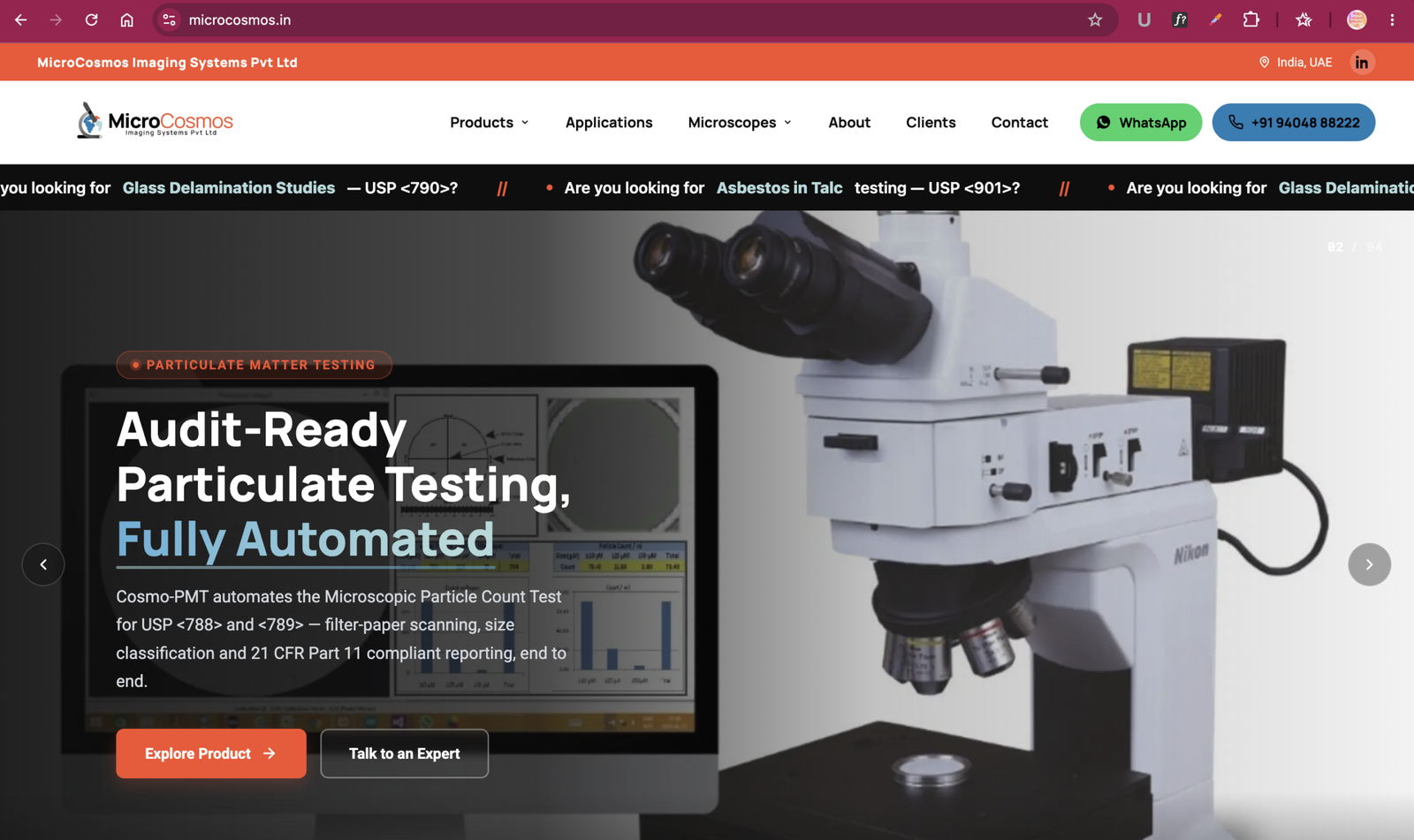Call +91 94048 88222 button

coord(1294,123)
